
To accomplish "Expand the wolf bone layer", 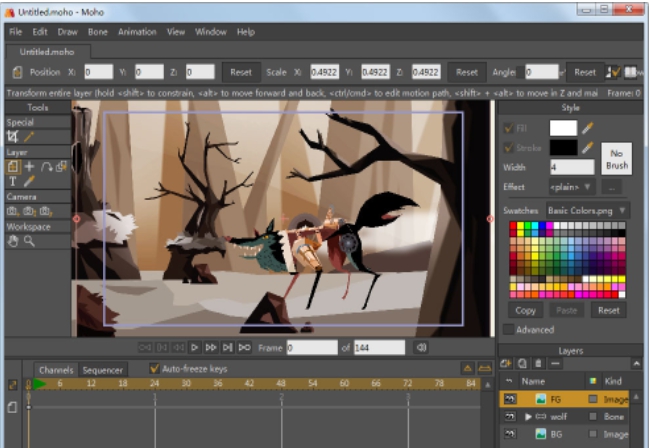I will 529,416.
